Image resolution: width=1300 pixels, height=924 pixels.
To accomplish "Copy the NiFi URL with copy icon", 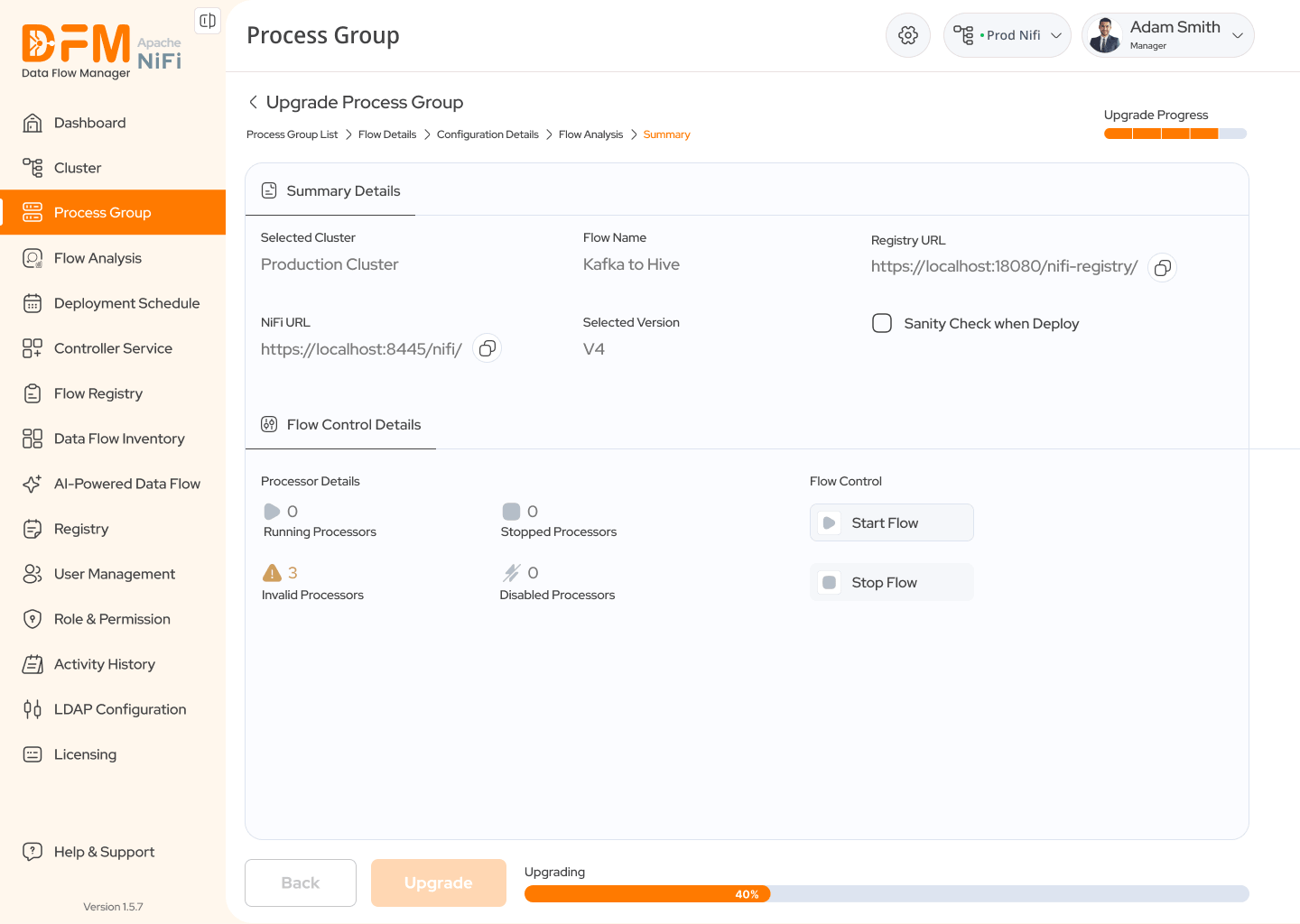I will (x=487, y=348).
